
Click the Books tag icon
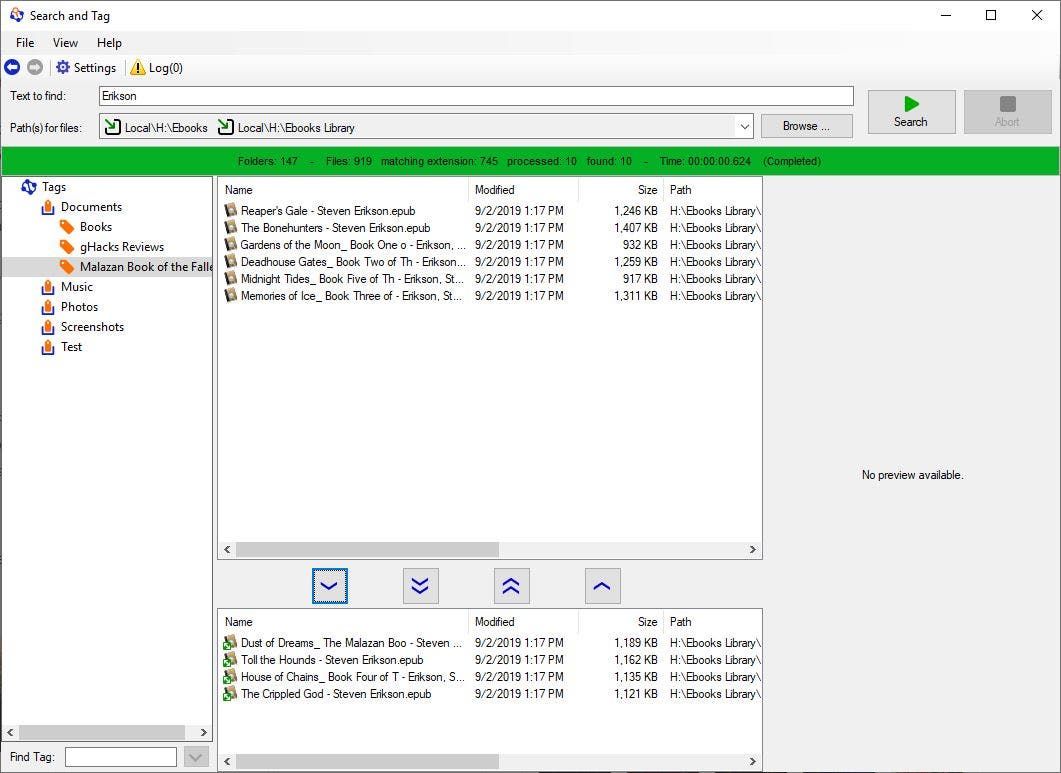point(67,227)
